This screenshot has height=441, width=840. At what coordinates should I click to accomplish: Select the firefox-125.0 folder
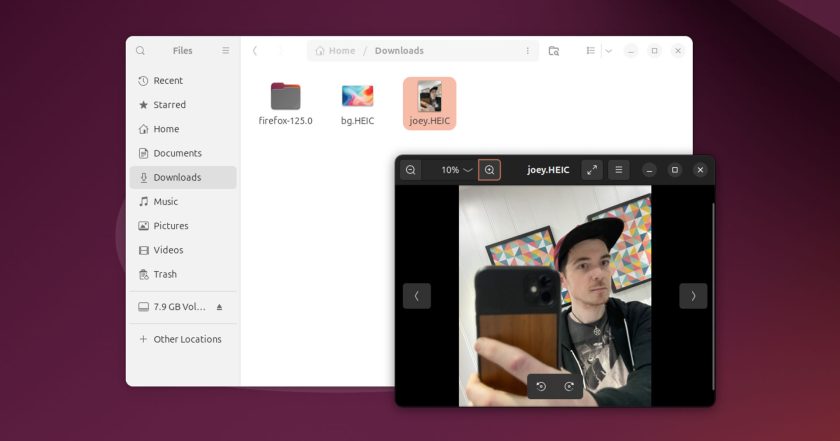[x=286, y=104]
